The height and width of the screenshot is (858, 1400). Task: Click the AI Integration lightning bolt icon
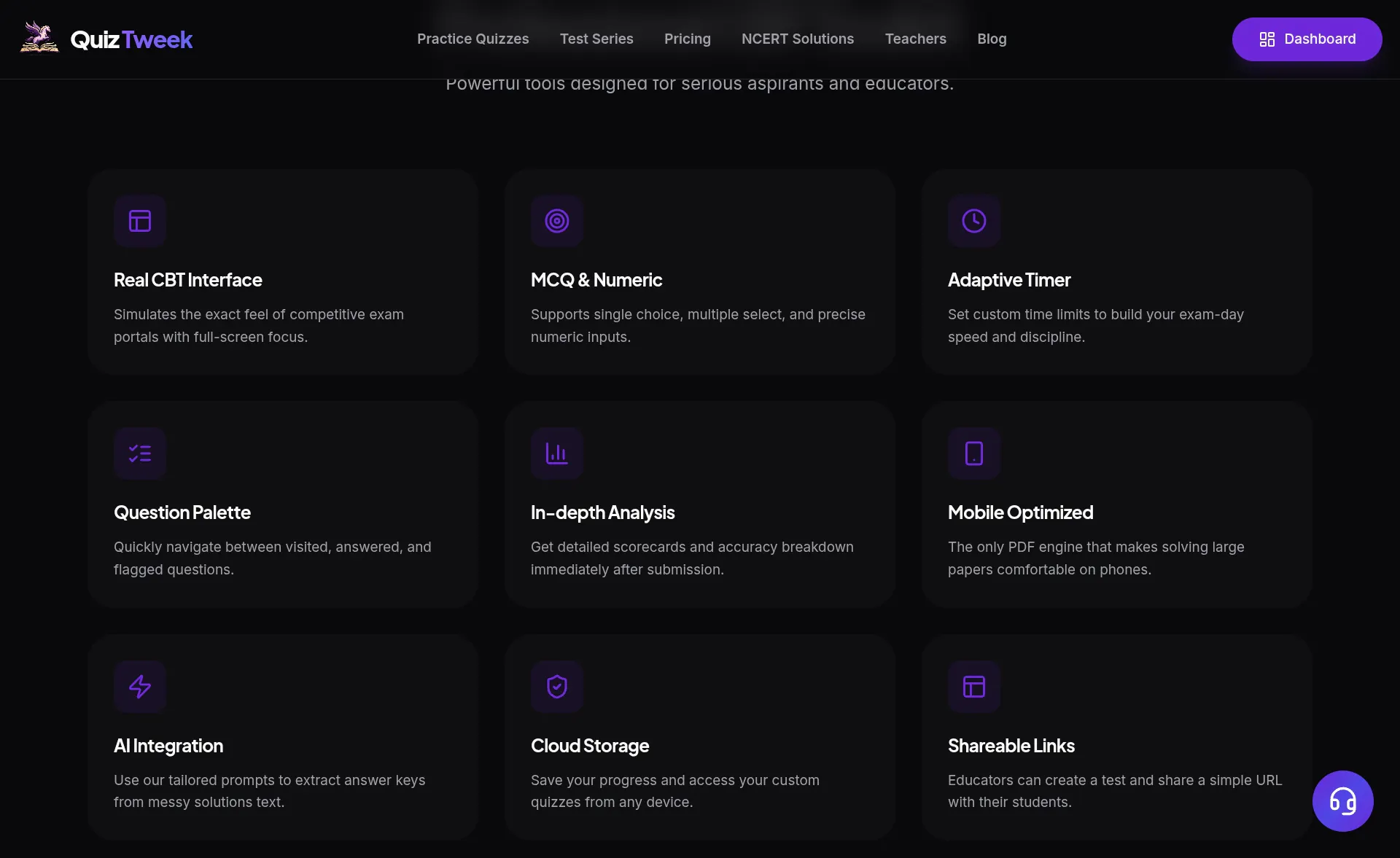(140, 687)
